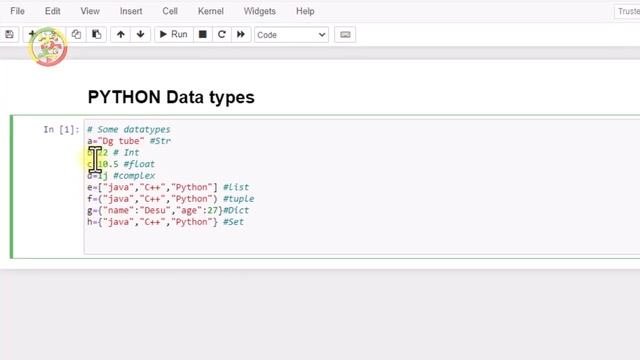Open the Edit menu
Image resolution: width=640 pixels, height=360 pixels.
click(x=52, y=11)
